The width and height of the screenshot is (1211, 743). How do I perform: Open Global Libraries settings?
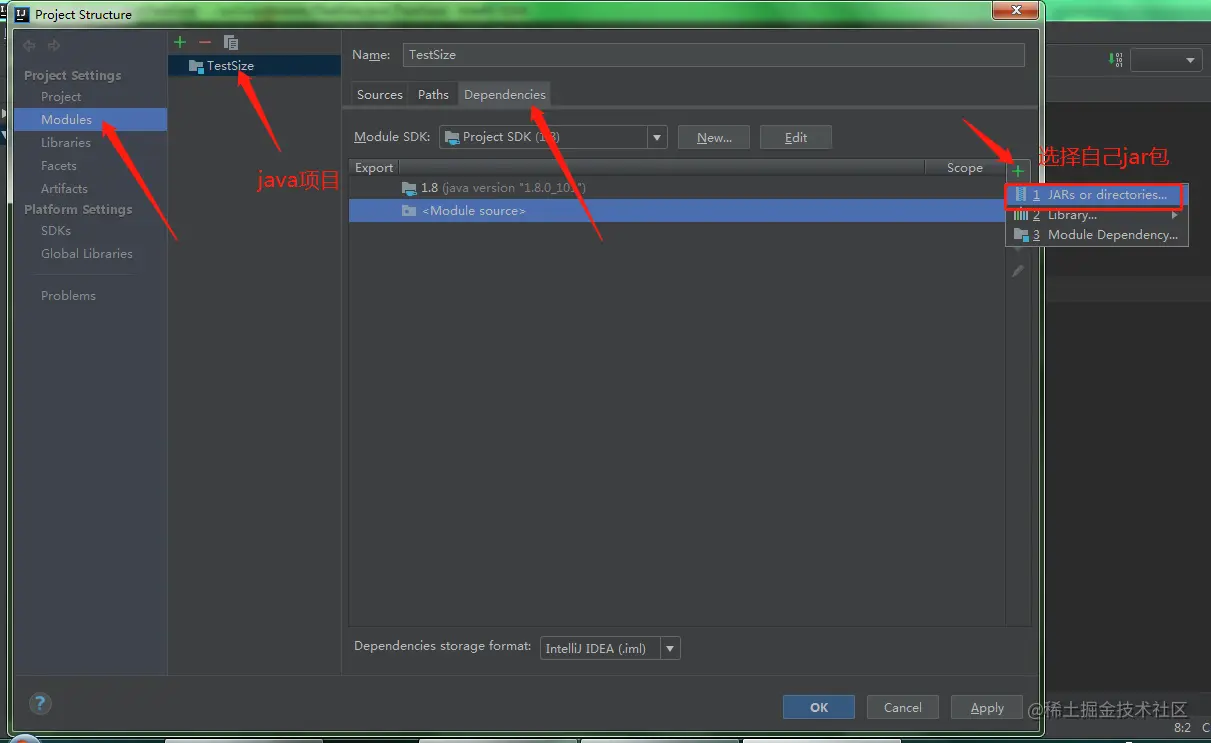point(87,254)
